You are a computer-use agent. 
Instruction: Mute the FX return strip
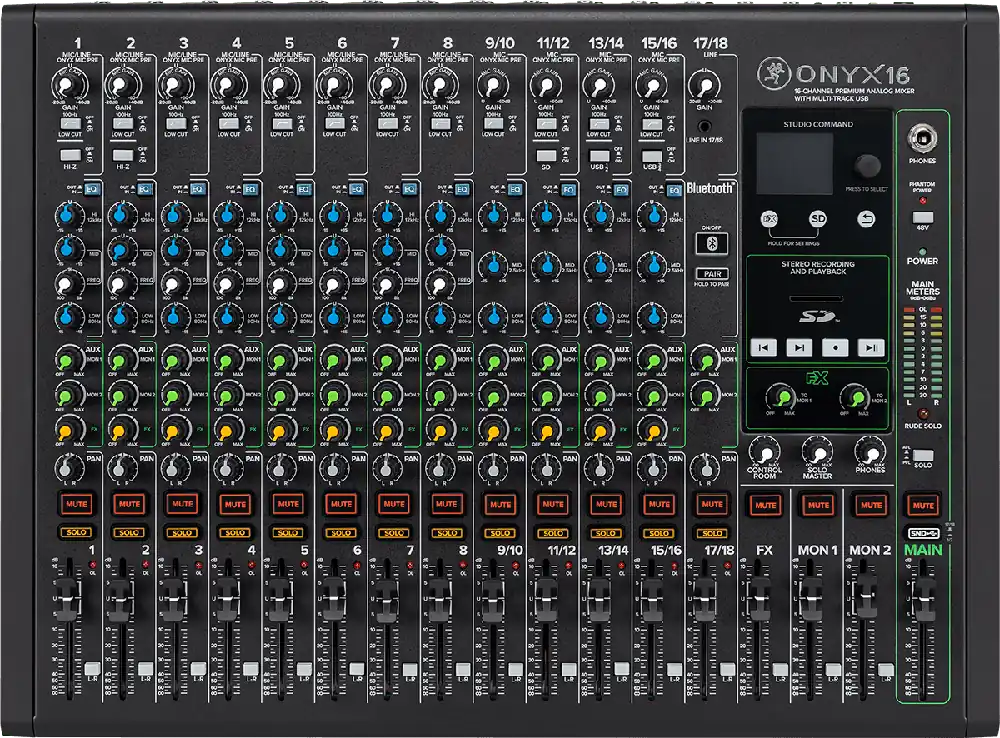click(x=765, y=505)
